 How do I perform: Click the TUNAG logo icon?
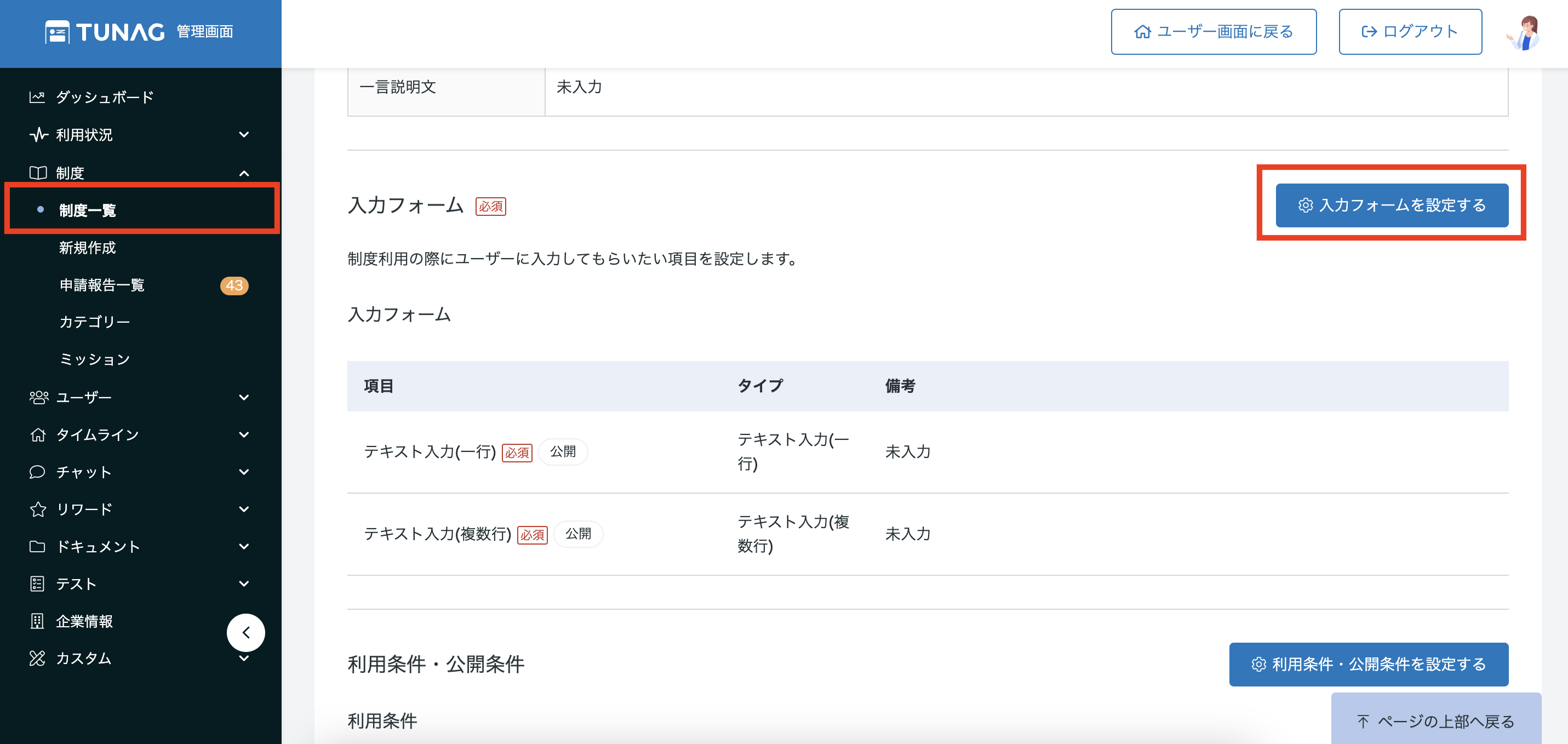(x=57, y=32)
